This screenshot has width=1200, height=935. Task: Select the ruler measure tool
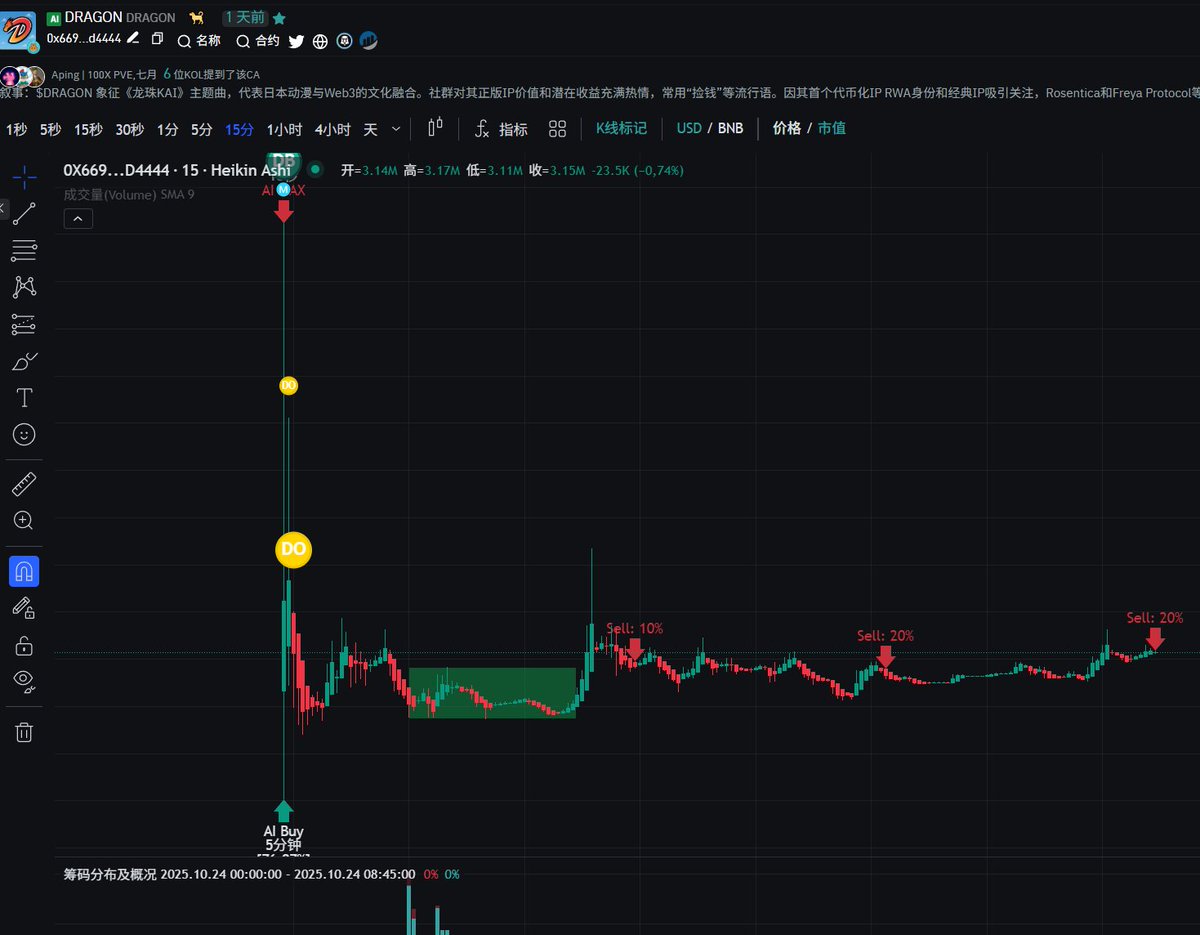(x=24, y=485)
